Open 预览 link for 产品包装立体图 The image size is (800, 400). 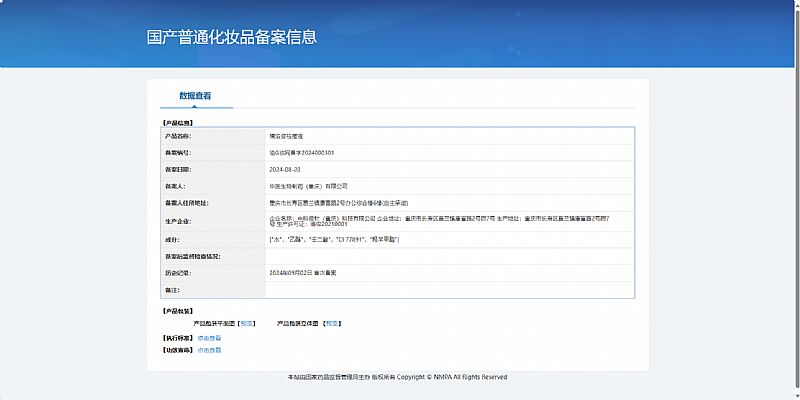(x=332, y=324)
